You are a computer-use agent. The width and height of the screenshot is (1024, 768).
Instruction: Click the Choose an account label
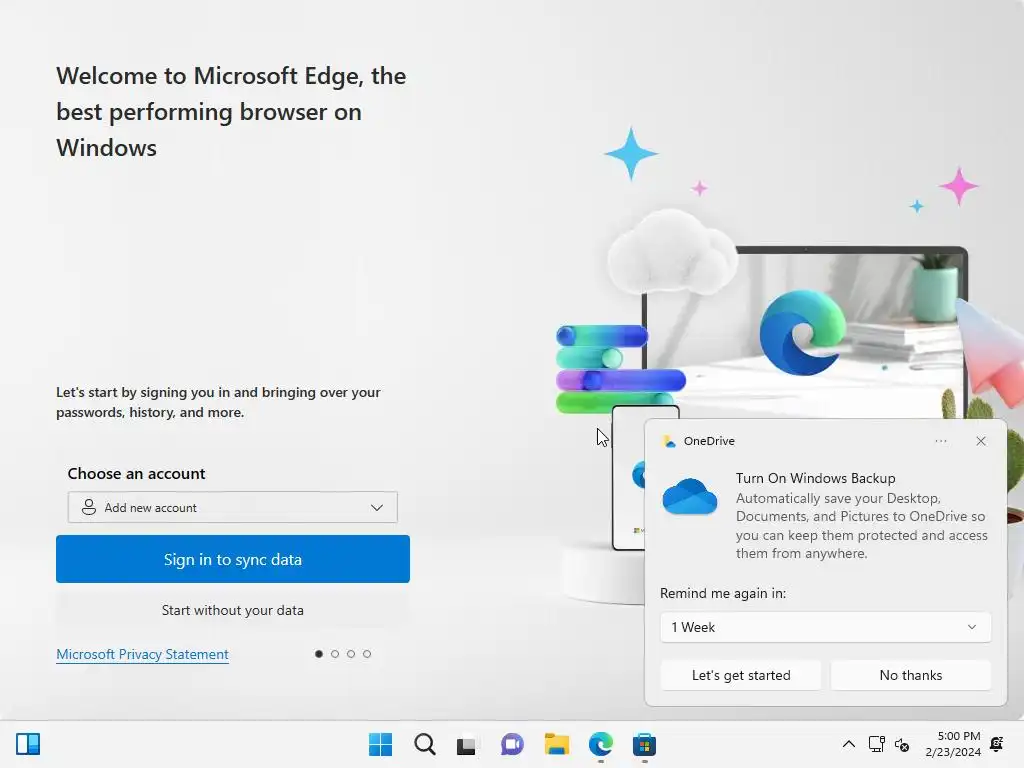click(136, 473)
